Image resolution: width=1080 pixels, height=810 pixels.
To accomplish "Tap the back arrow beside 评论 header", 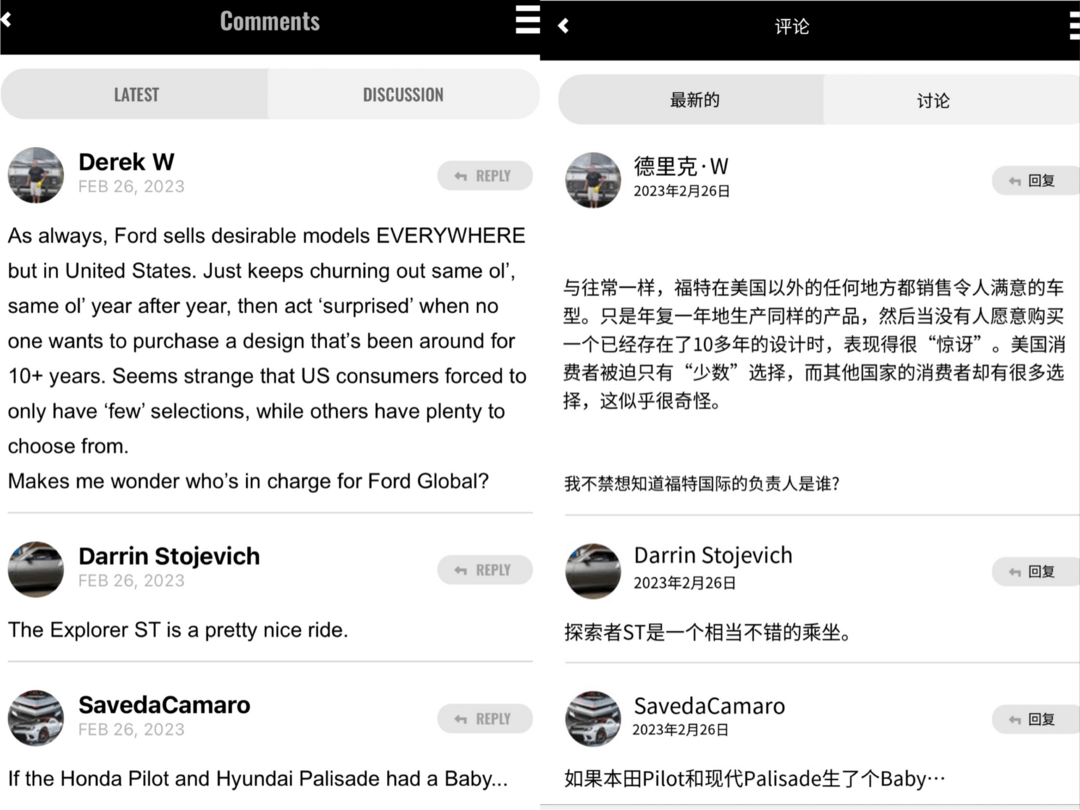I will pyautogui.click(x=563, y=26).
